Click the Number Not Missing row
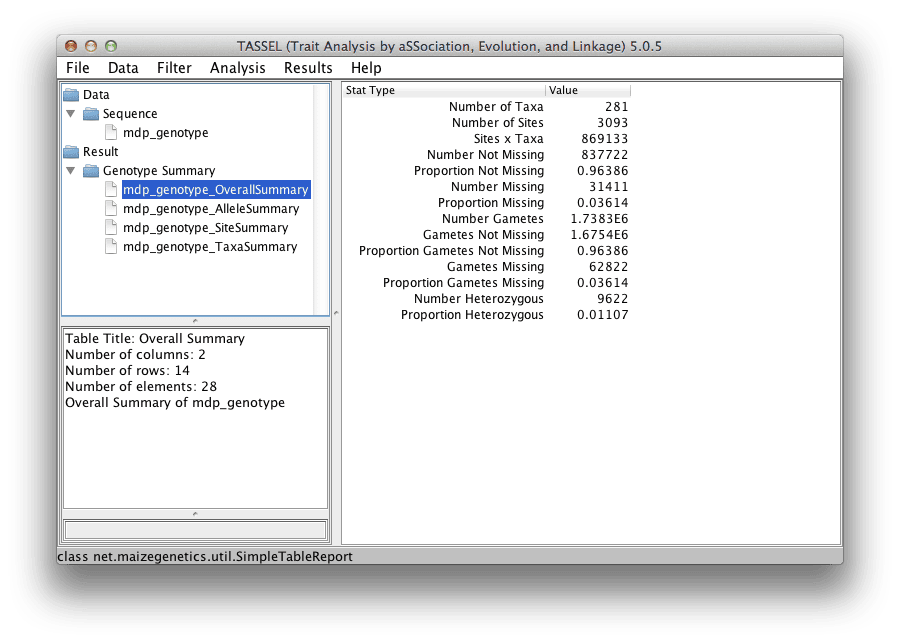The width and height of the screenshot is (900, 643). pyautogui.click(x=486, y=154)
